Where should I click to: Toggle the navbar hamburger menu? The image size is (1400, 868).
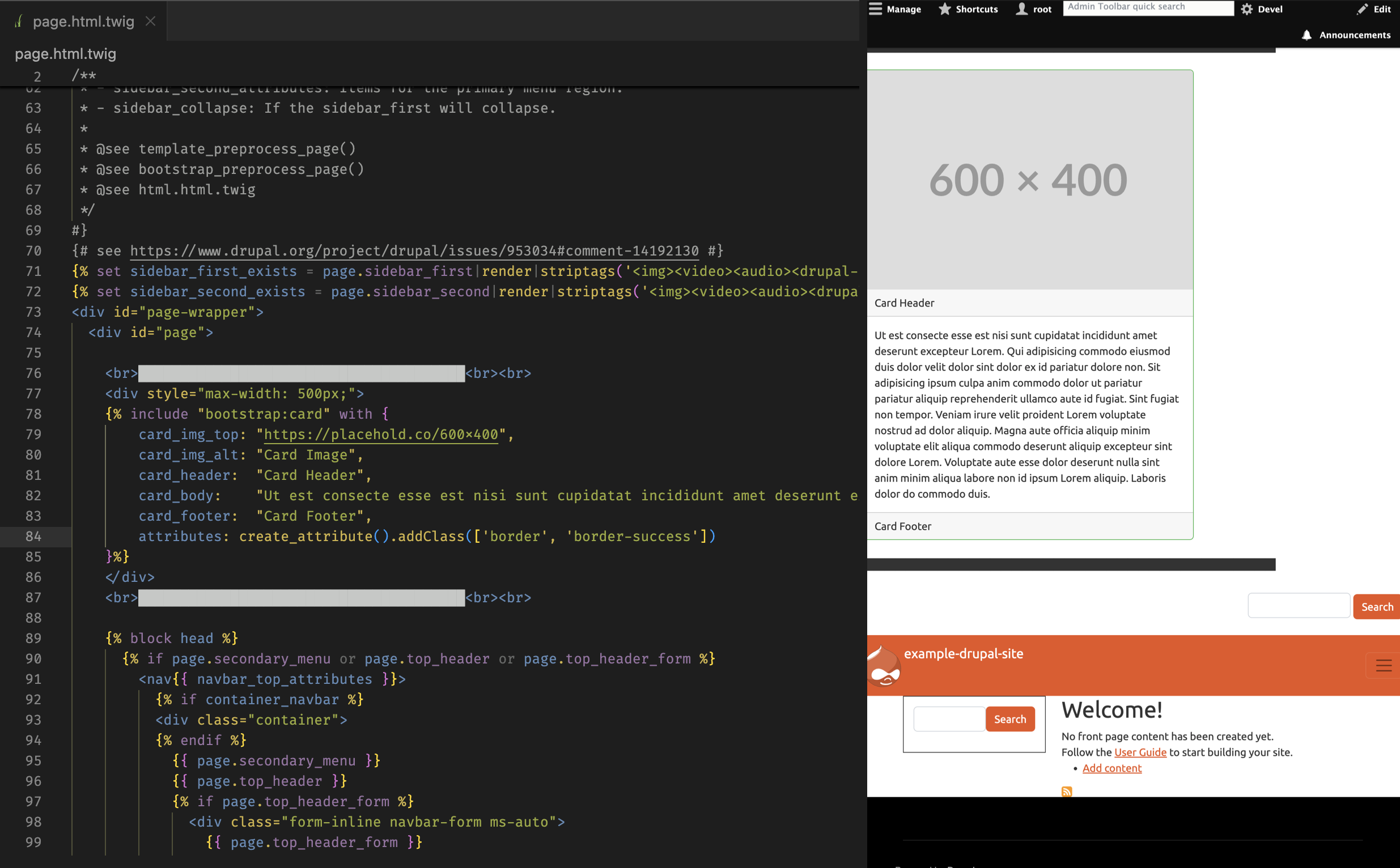click(x=1384, y=665)
